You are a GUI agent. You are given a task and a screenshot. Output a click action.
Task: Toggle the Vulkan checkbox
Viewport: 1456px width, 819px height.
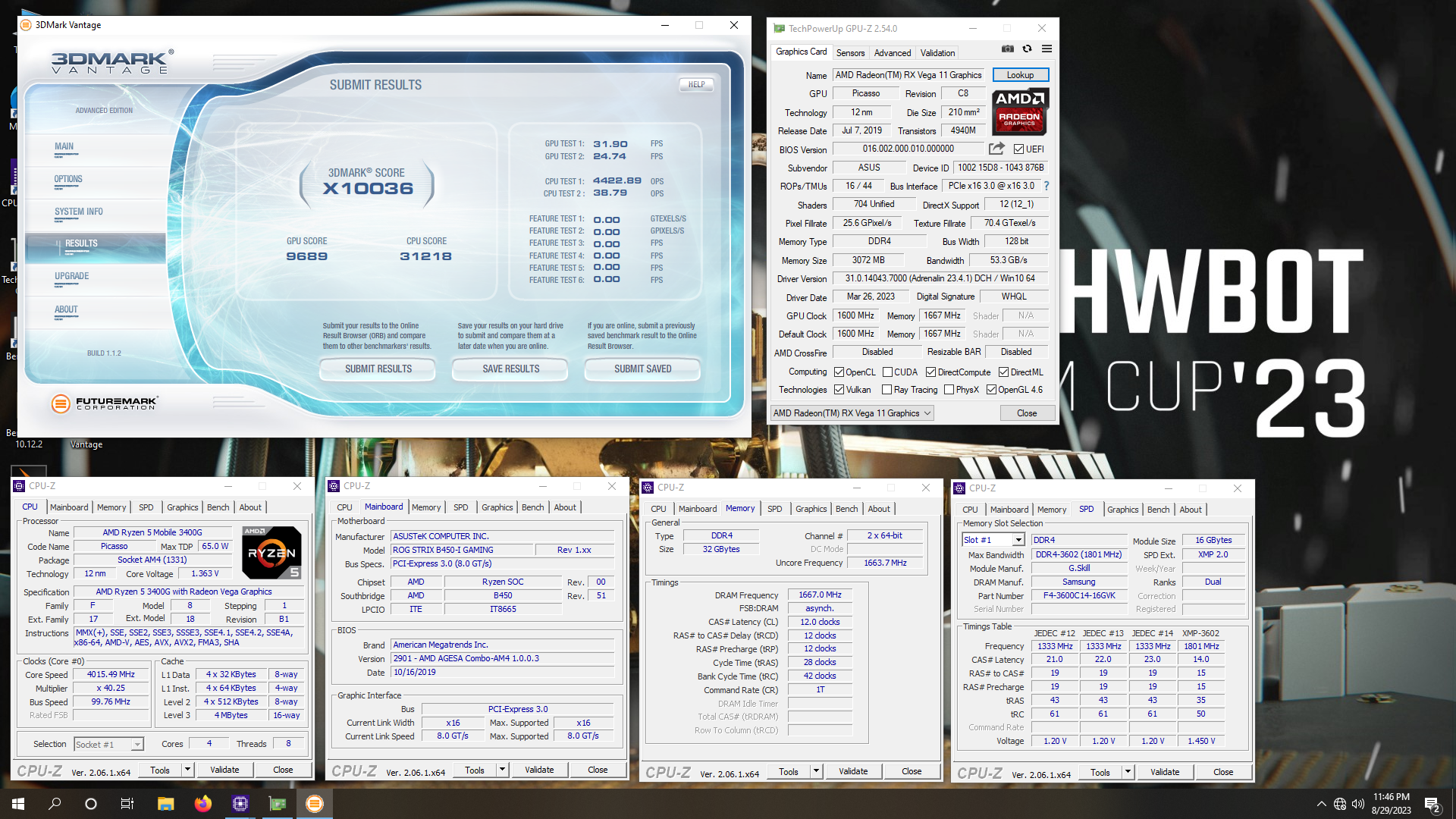(x=839, y=390)
